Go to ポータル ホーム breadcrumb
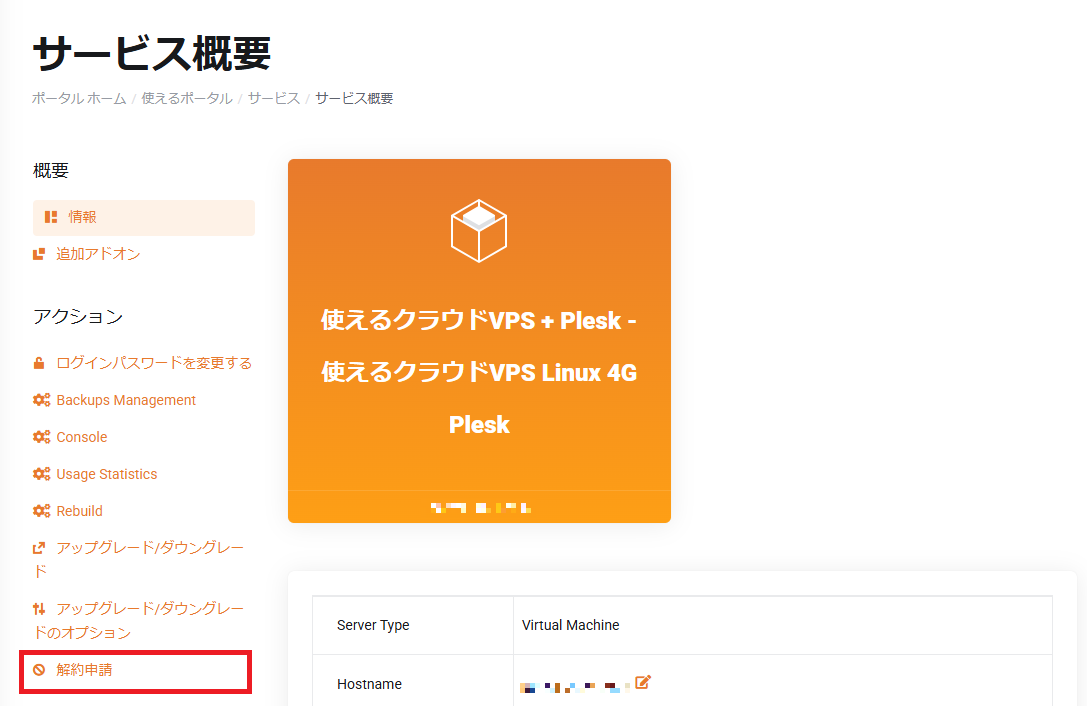This screenshot has width=1087, height=706. [x=79, y=98]
